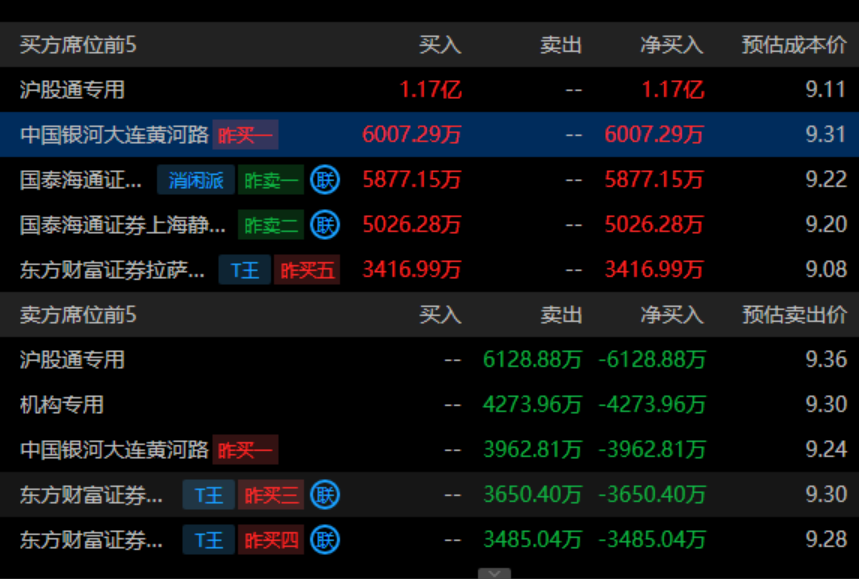Click the 1.17亿 buy amount

tap(431, 89)
